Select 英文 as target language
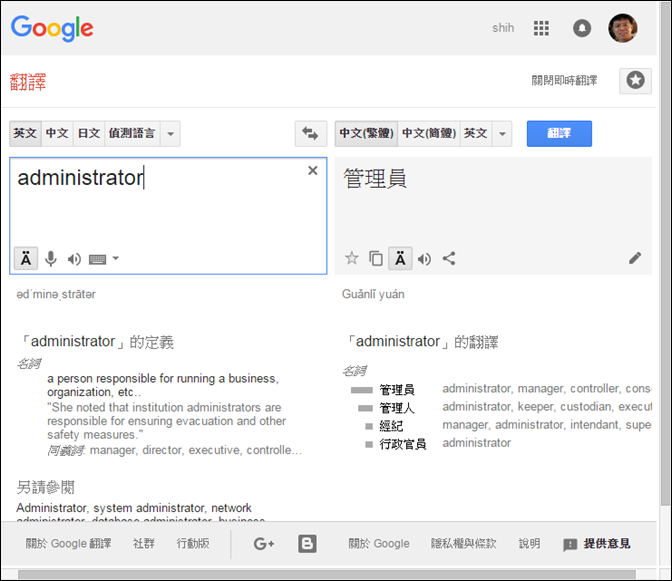This screenshot has height=581, width=672. tap(476, 133)
